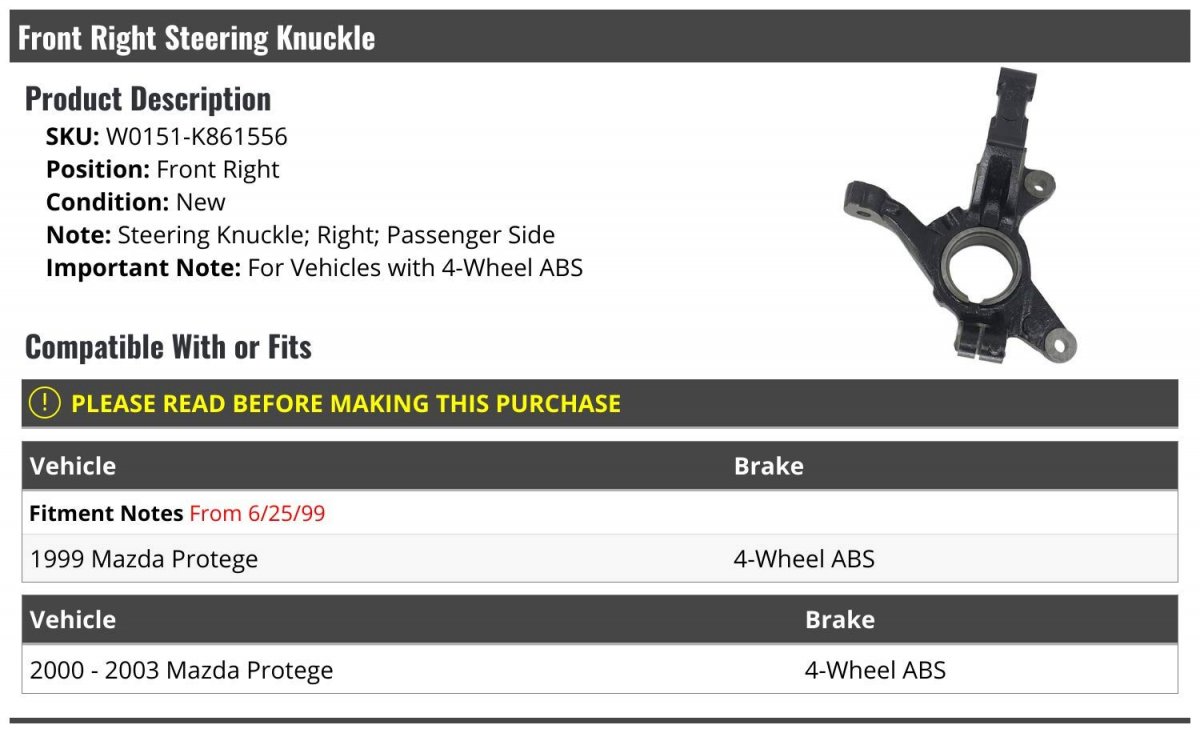Select the red From 6/25/99 fitment note
Image resolution: width=1200 pixels, height=733 pixels.
tap(257, 514)
